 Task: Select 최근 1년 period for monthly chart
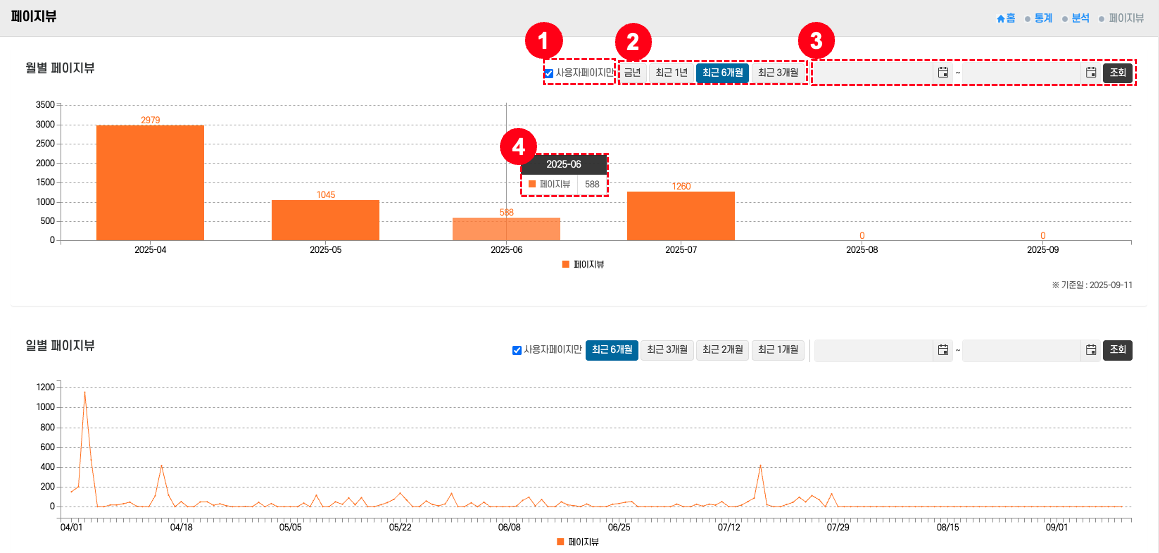671,73
